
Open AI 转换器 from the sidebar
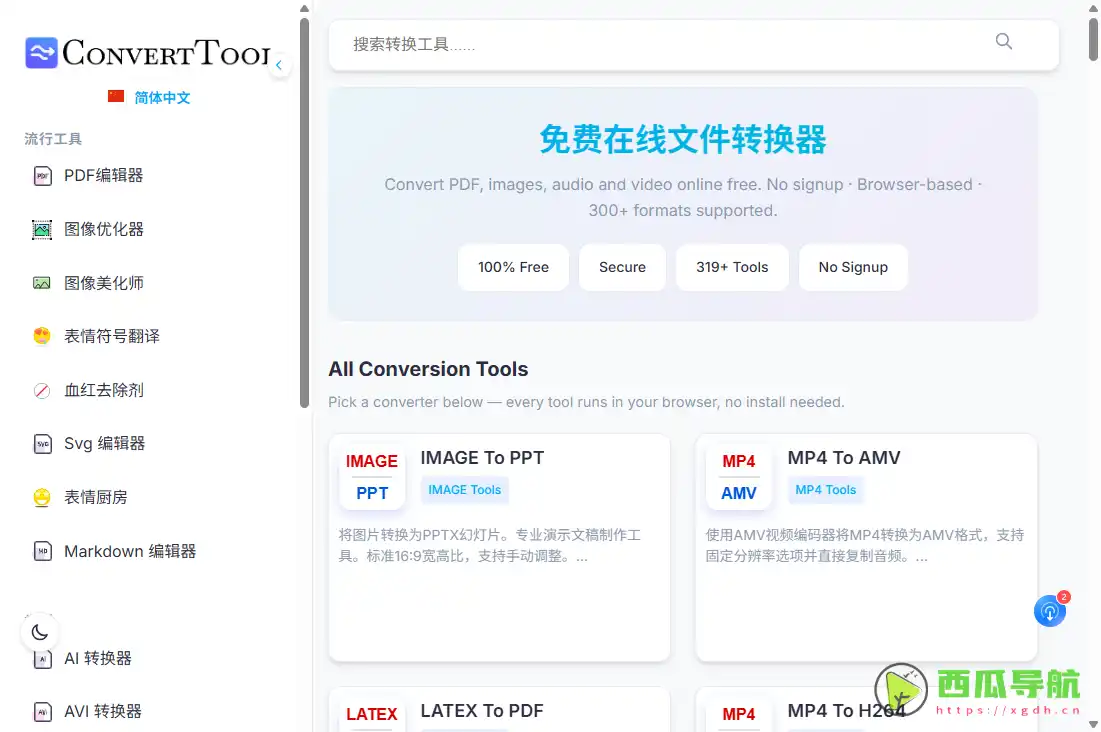(98, 659)
